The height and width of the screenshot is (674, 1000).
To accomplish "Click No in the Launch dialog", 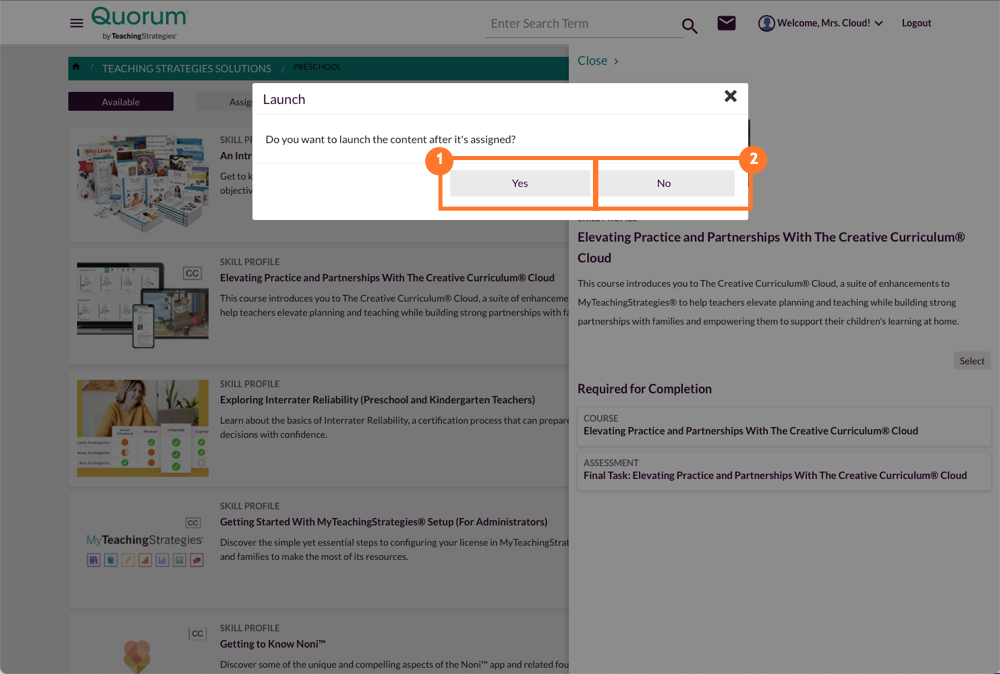I will pyautogui.click(x=663, y=183).
